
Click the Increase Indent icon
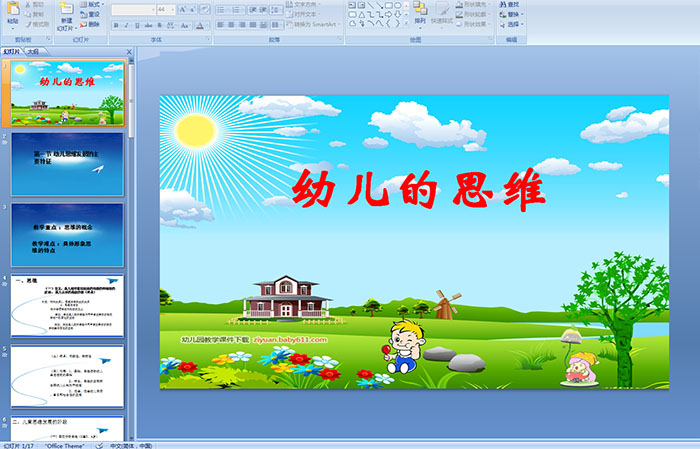point(264,10)
